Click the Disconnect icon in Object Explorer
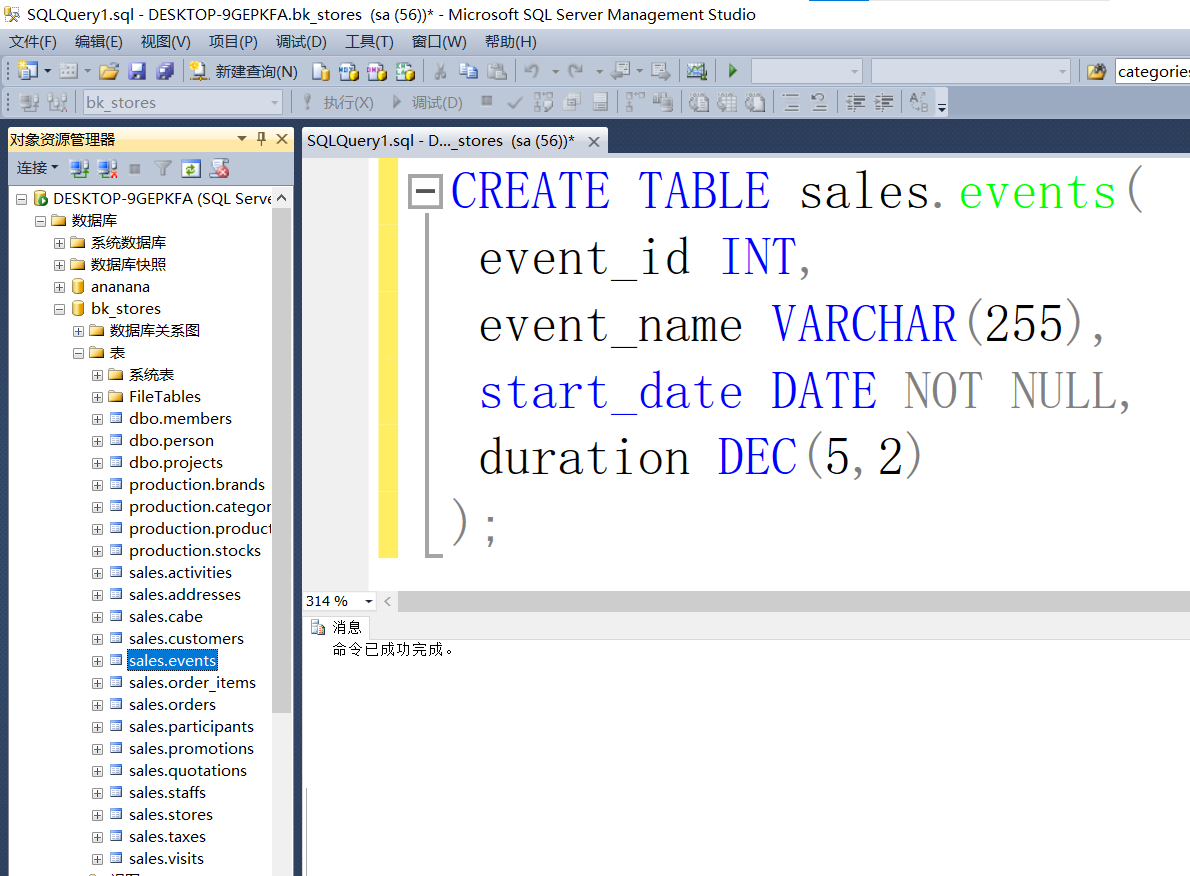1190x876 pixels. [x=107, y=169]
